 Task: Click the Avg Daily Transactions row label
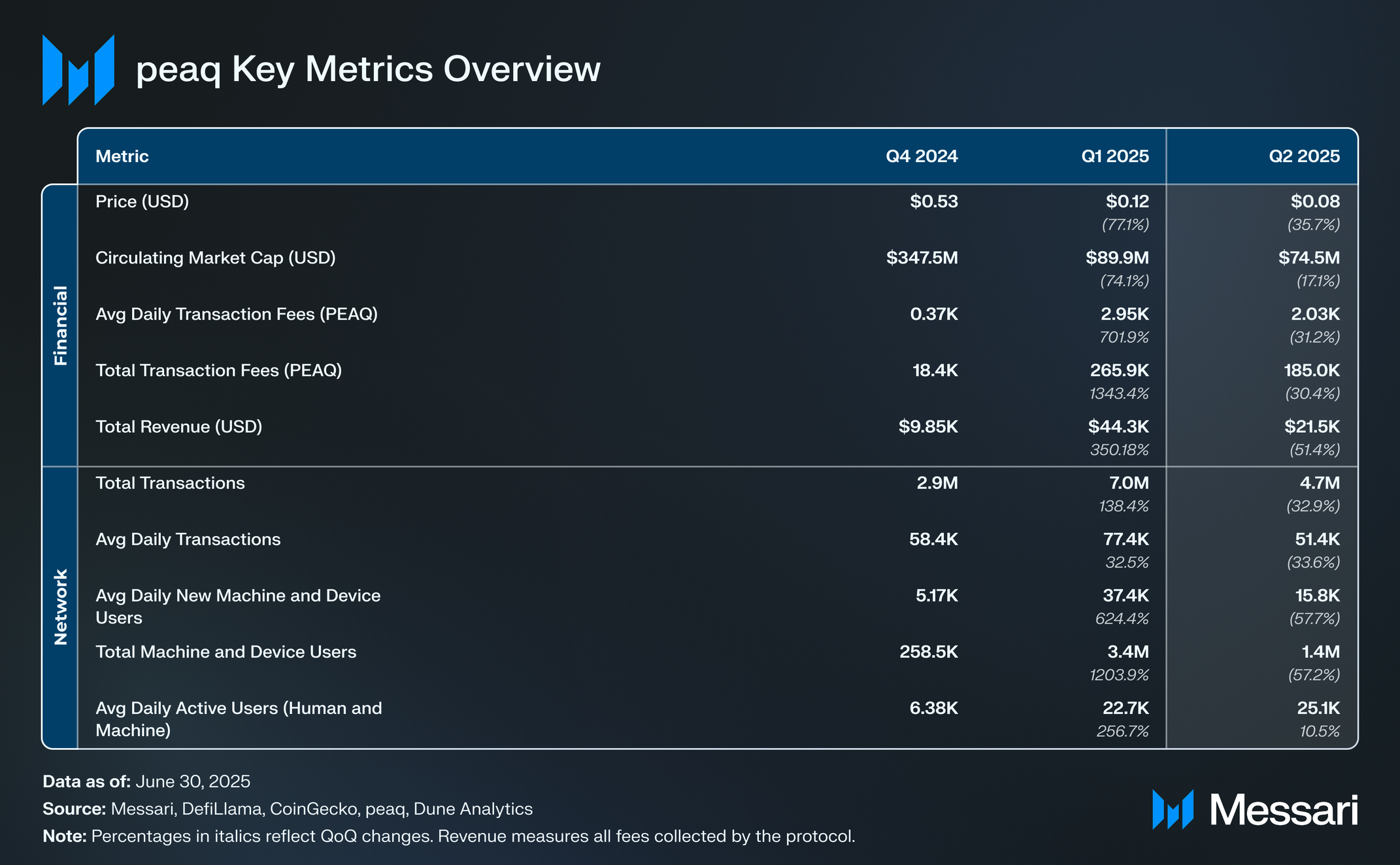pyautogui.click(x=188, y=539)
